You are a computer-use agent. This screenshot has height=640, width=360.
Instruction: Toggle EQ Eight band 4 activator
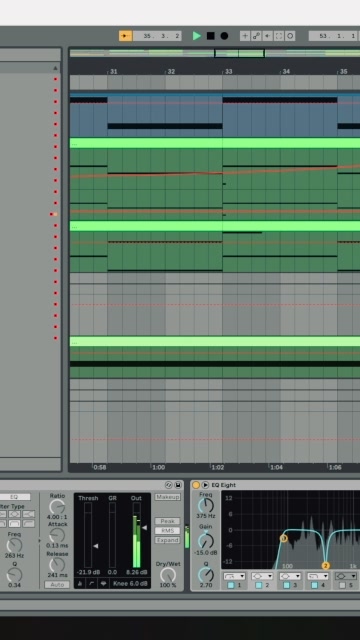tap(314, 585)
